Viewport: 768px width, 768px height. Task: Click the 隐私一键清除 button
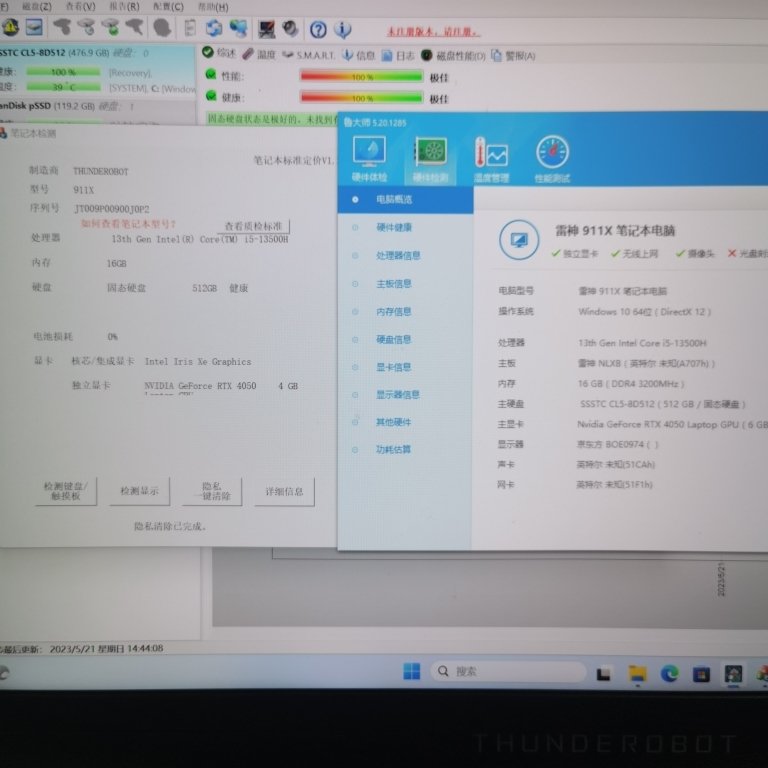213,491
